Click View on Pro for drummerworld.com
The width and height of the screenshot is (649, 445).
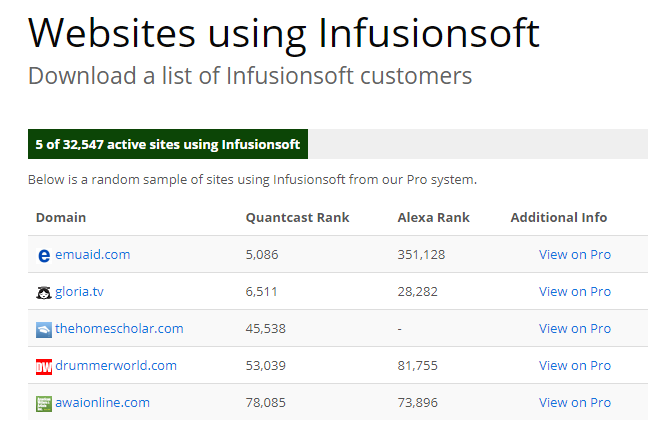[575, 366]
